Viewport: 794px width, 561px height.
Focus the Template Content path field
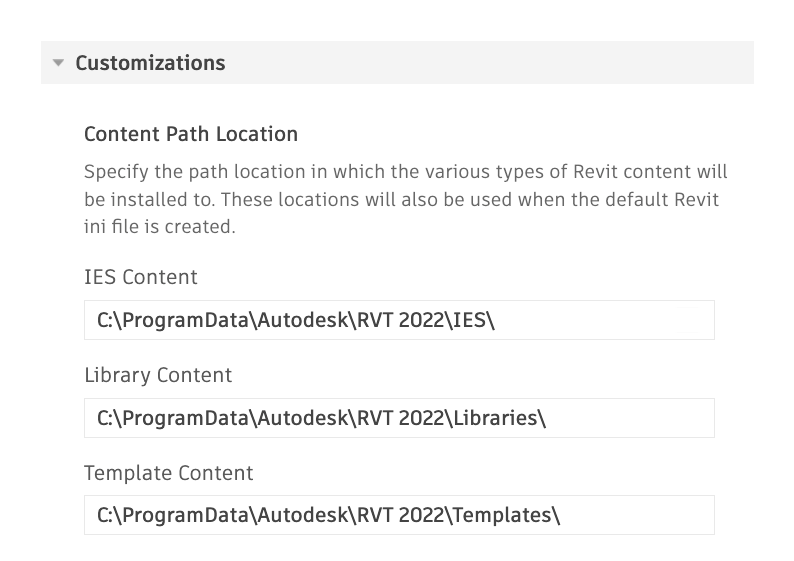(399, 516)
